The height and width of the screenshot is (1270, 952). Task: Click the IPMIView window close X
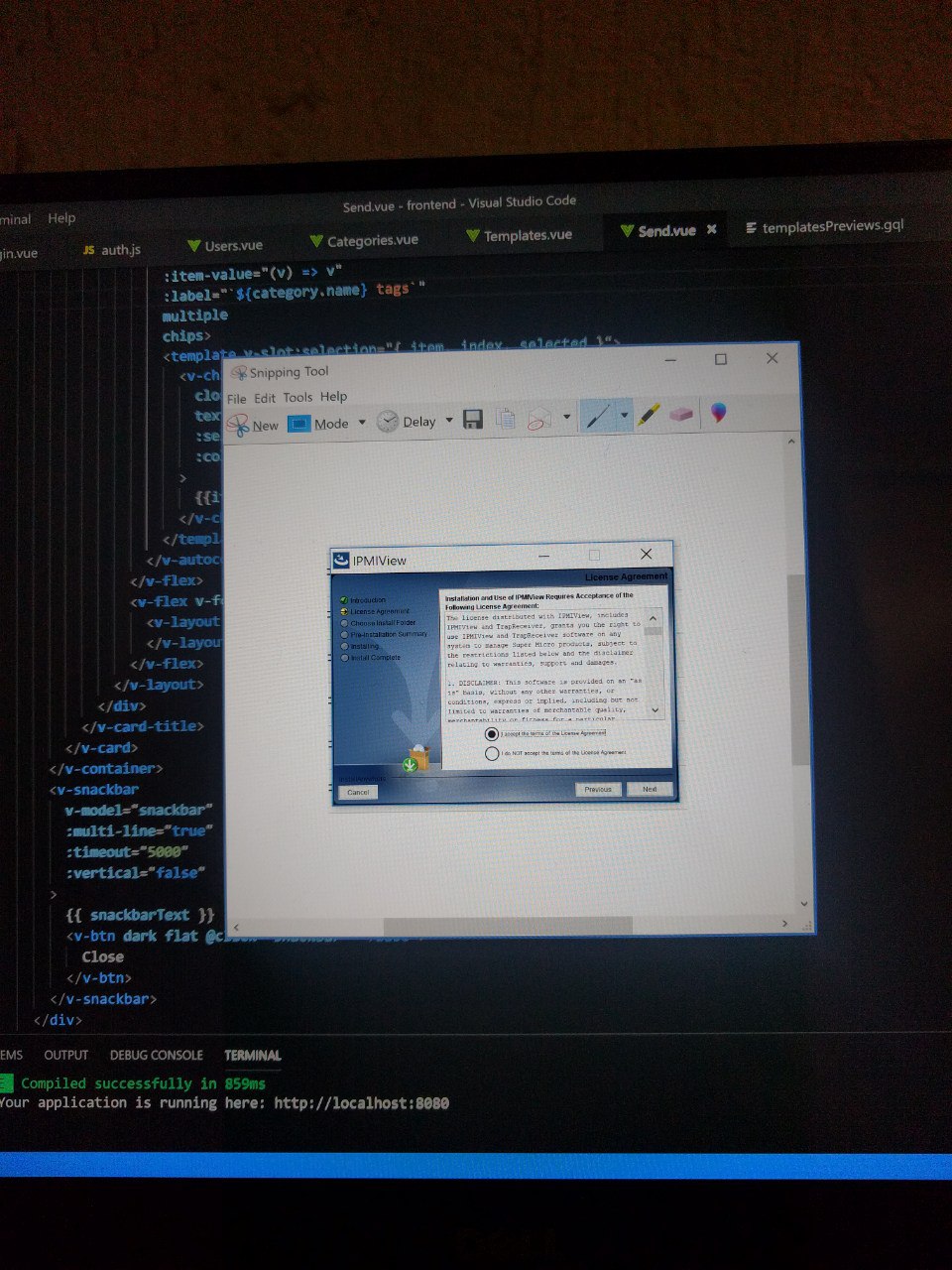(x=646, y=554)
